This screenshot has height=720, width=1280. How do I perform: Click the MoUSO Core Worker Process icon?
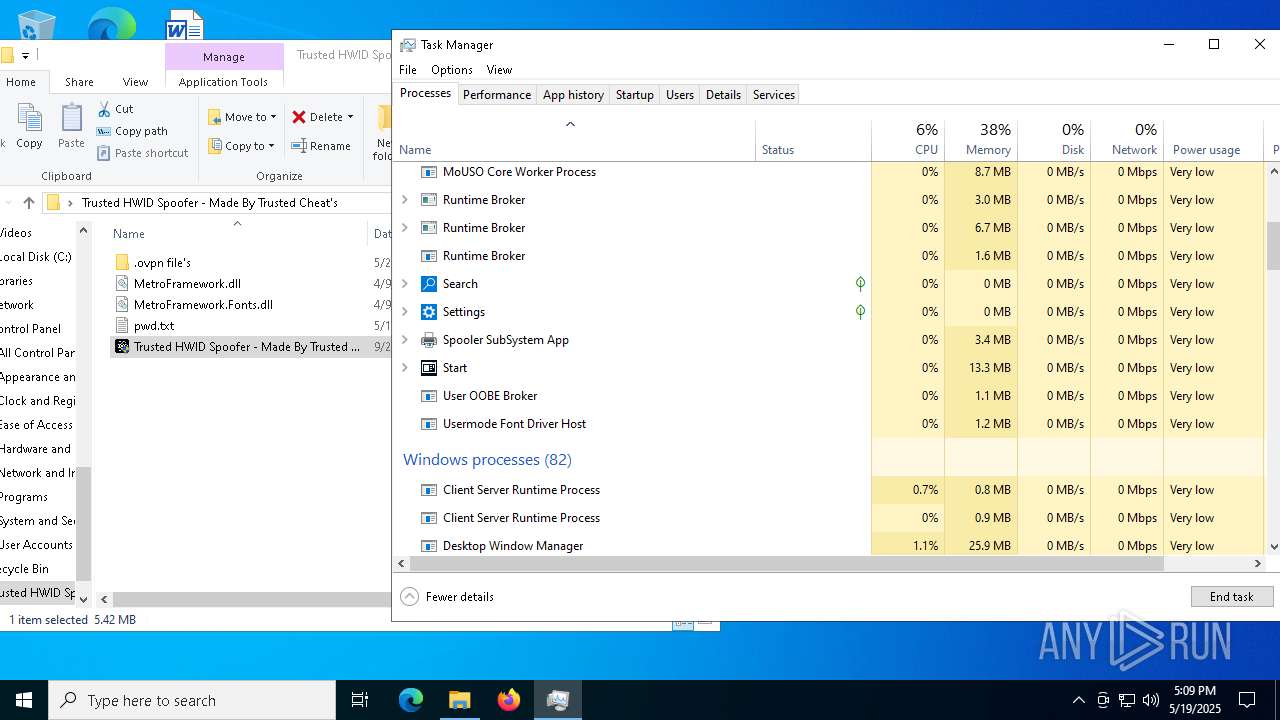pos(429,172)
